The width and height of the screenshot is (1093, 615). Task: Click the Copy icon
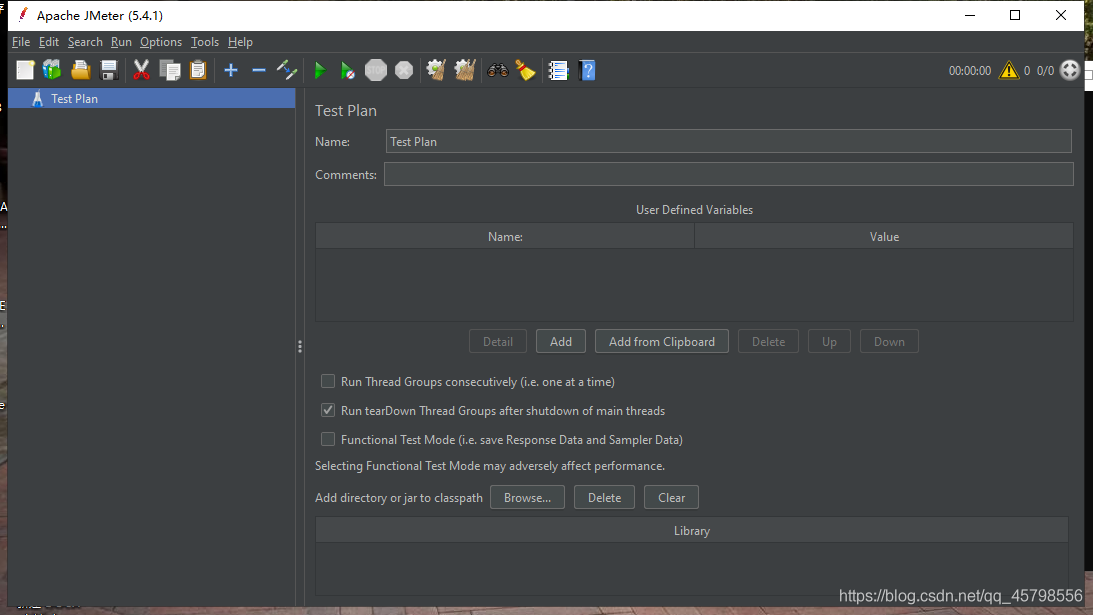170,70
